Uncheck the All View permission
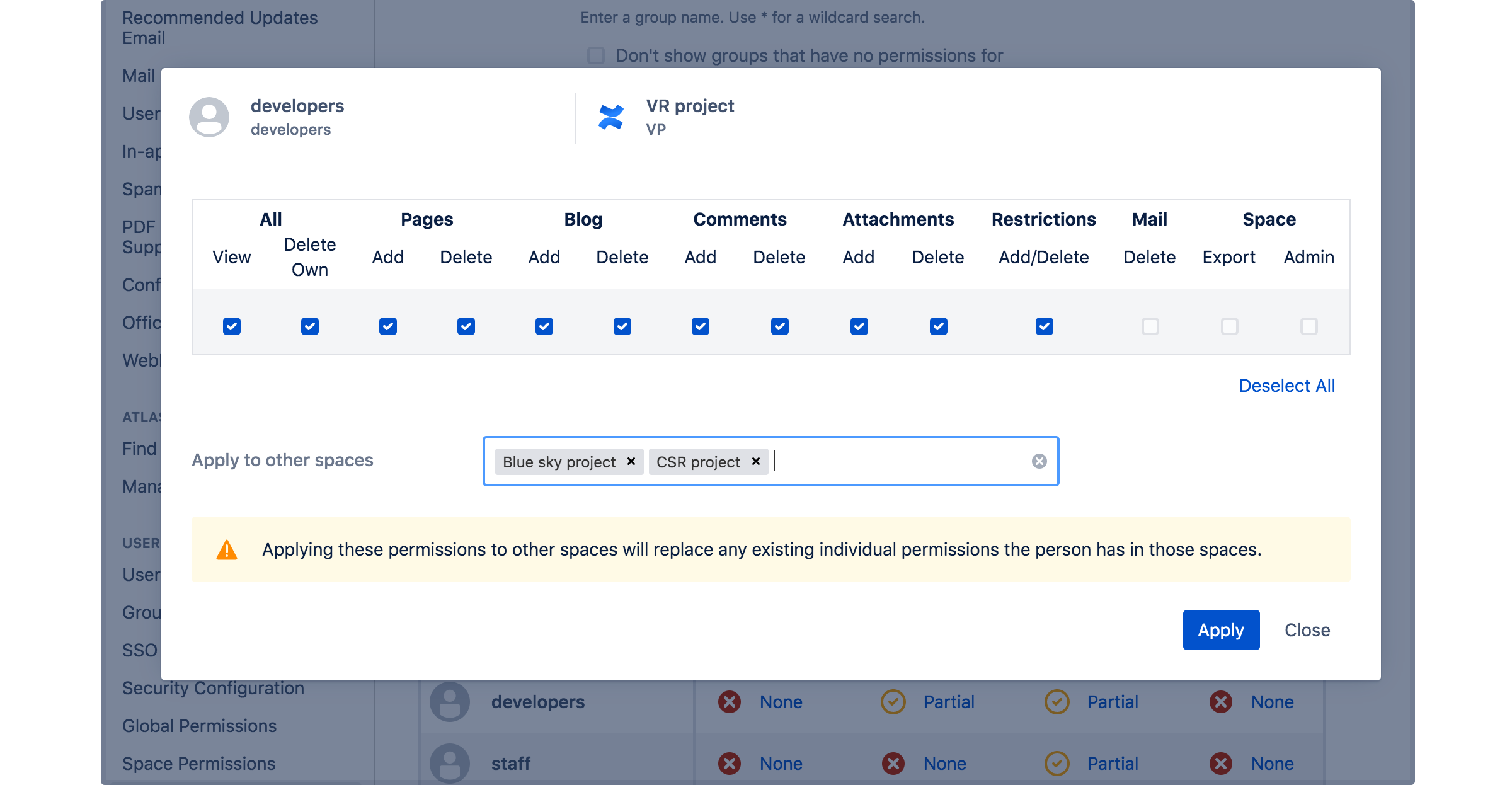The height and width of the screenshot is (785, 1512). [232, 326]
